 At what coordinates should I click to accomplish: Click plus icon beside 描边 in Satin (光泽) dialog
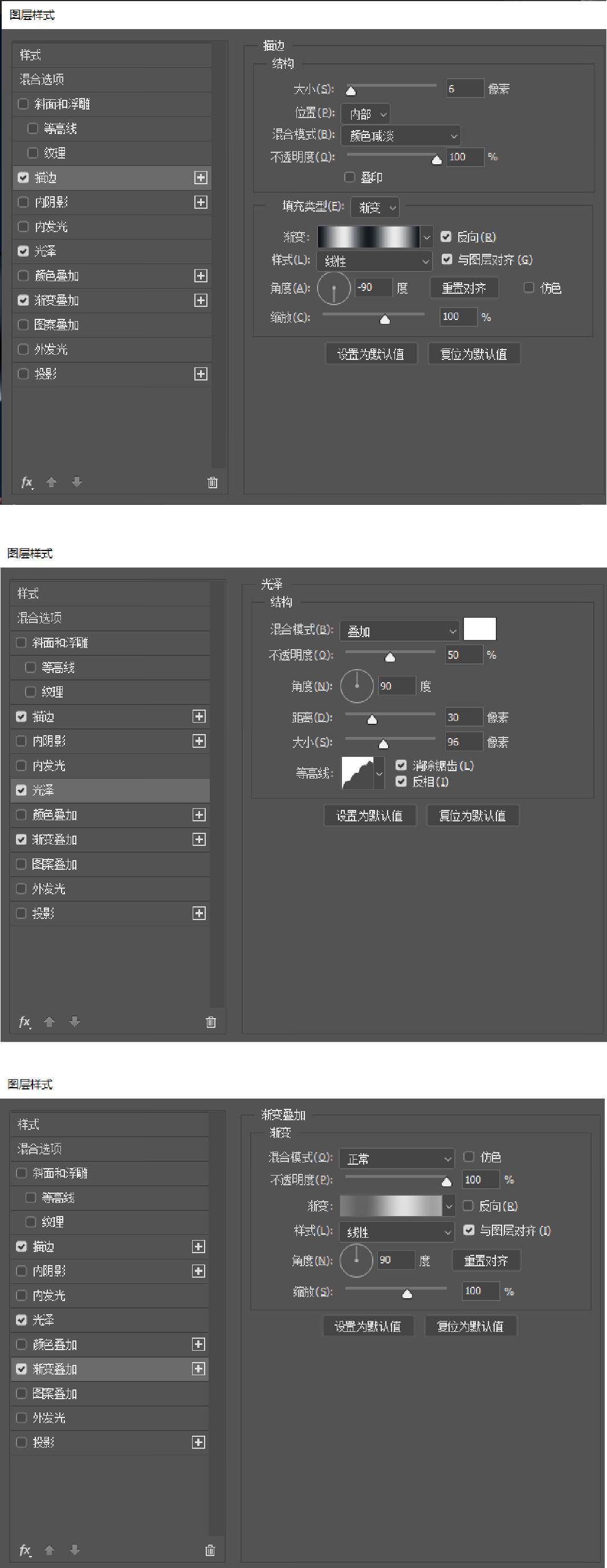(x=199, y=716)
